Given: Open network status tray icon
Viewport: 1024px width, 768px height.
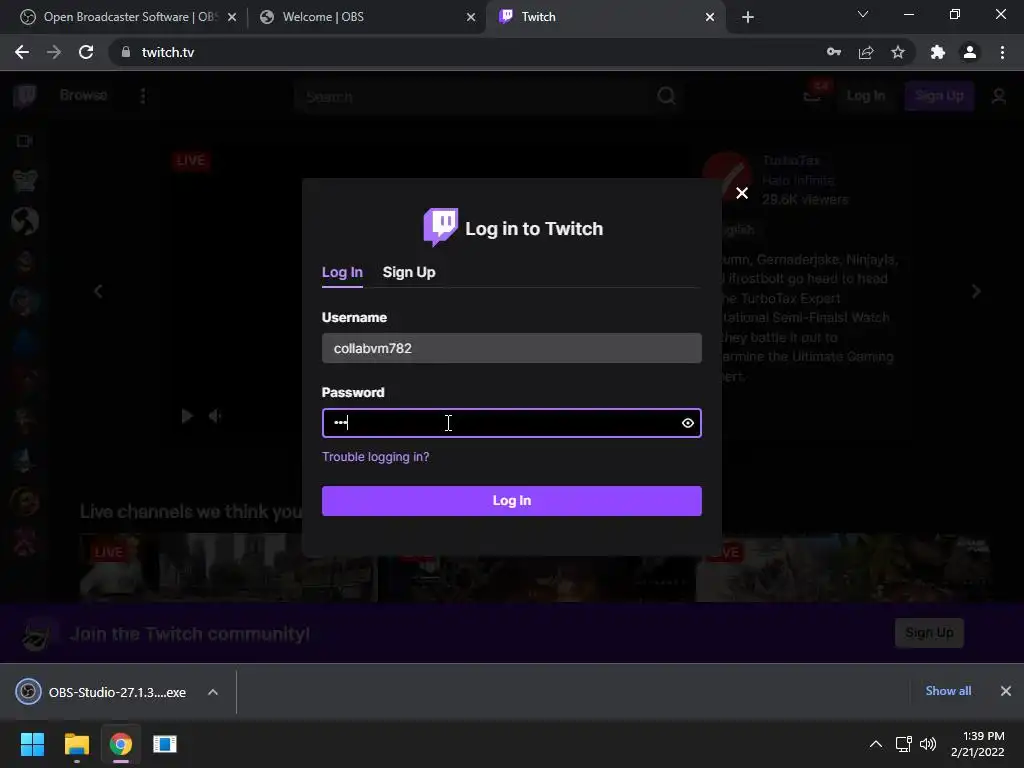Looking at the screenshot, I should (904, 744).
